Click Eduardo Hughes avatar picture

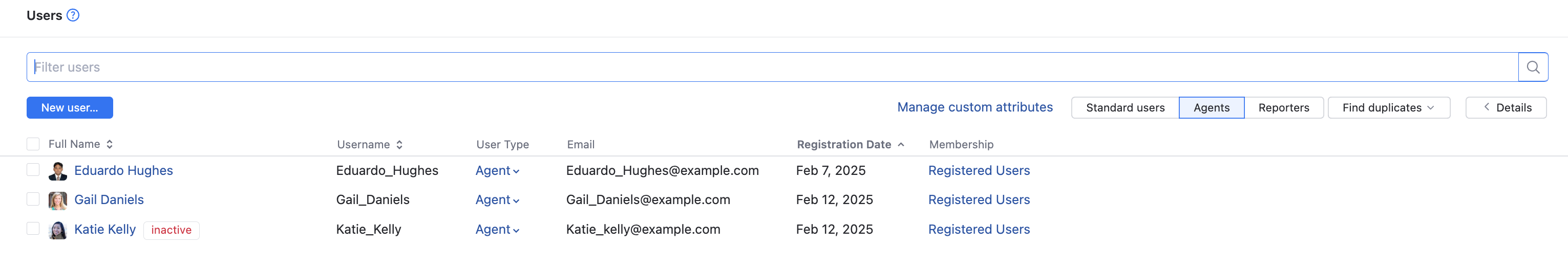58,171
